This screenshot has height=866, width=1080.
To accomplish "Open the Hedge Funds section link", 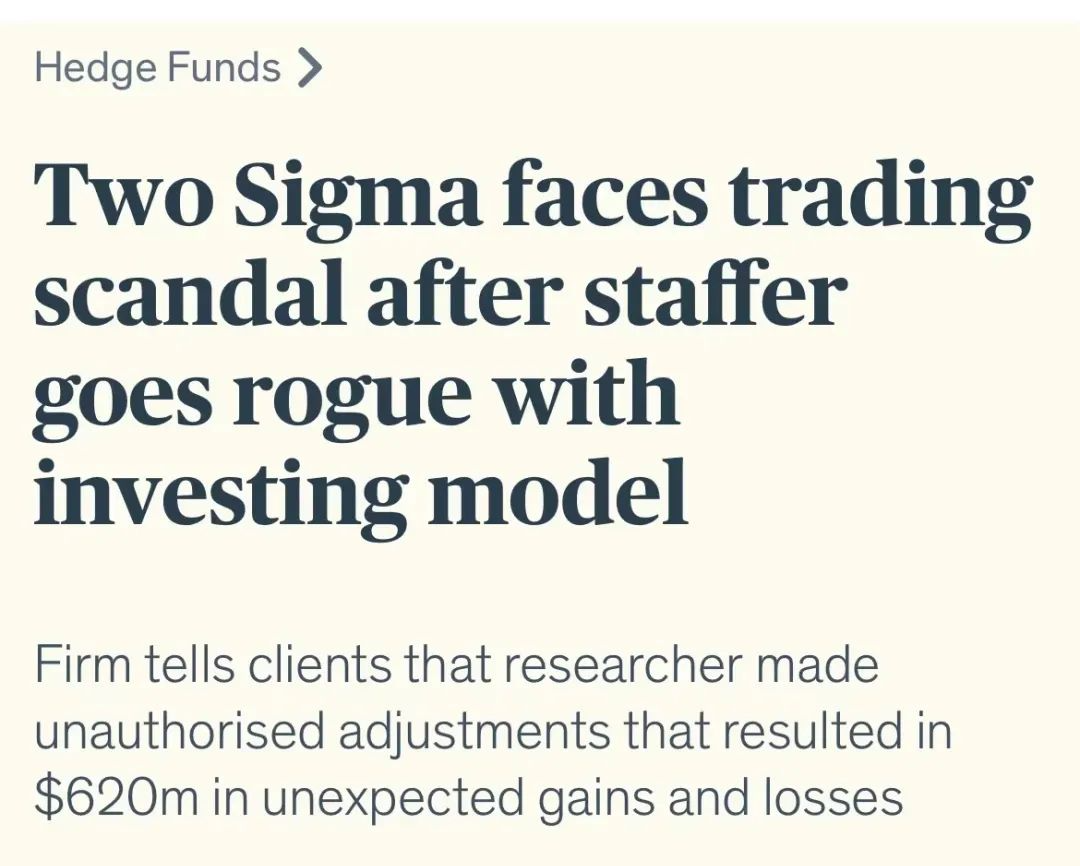I will 158,68.
